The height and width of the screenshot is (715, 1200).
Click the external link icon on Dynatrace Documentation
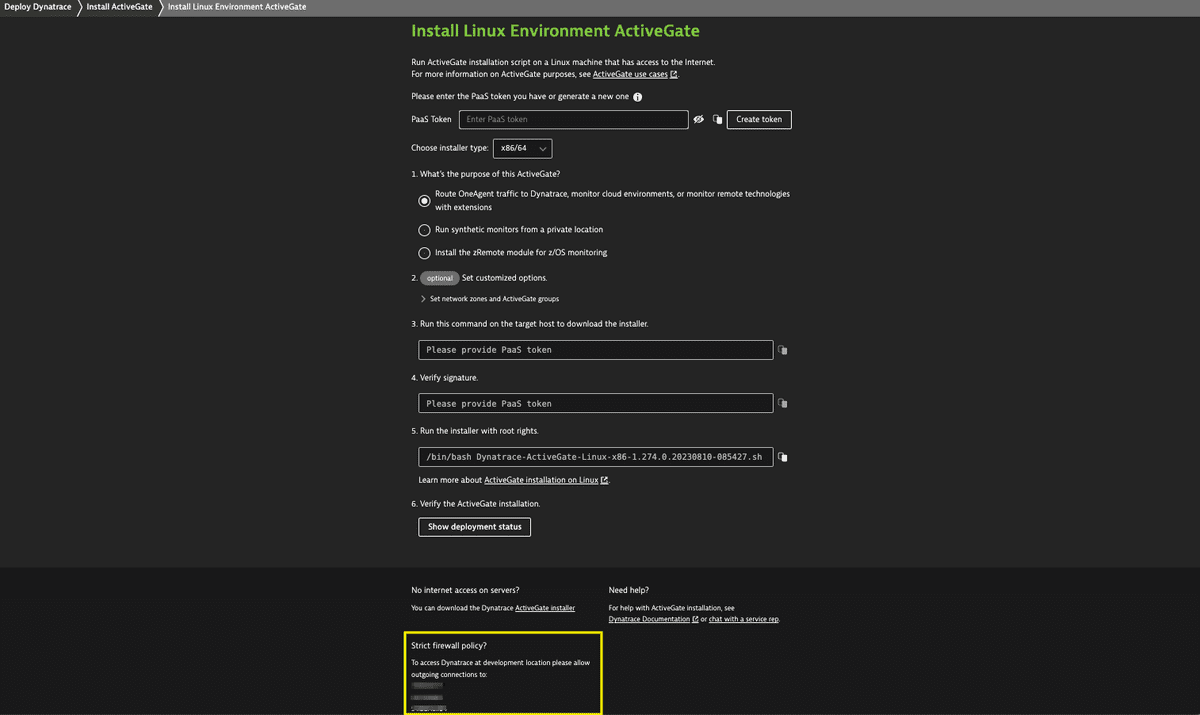[694, 618]
